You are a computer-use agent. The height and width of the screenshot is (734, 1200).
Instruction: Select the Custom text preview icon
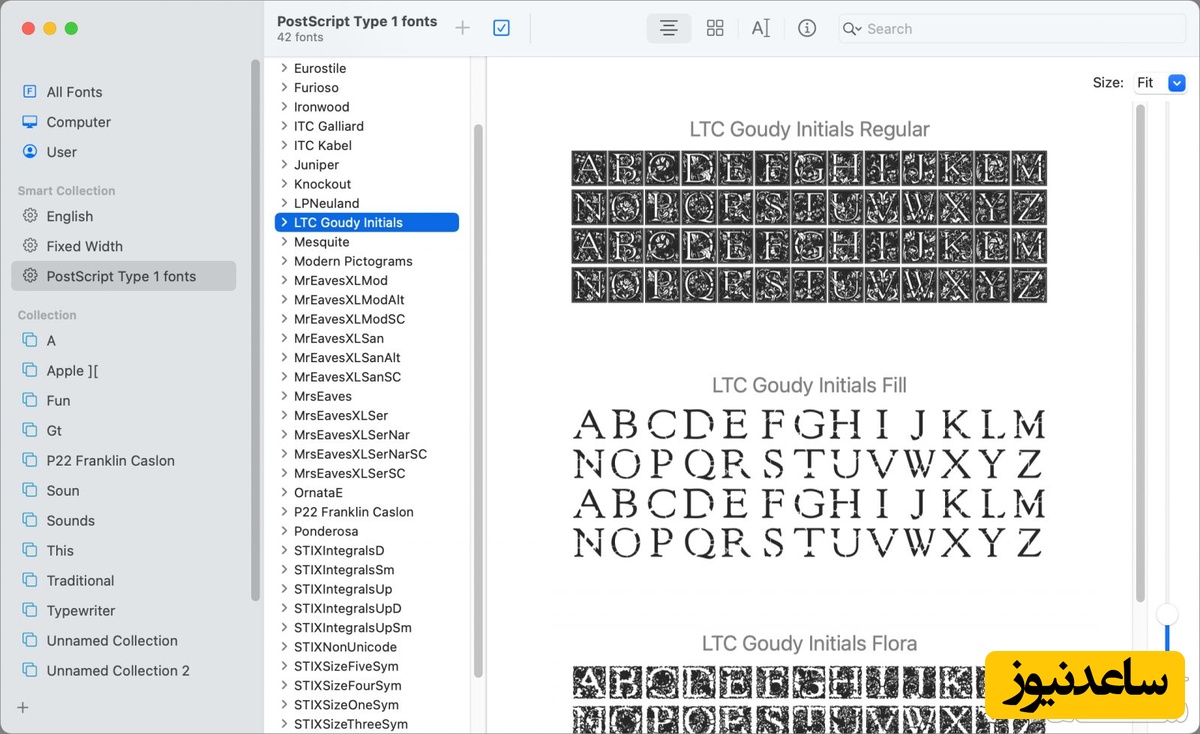coord(761,29)
